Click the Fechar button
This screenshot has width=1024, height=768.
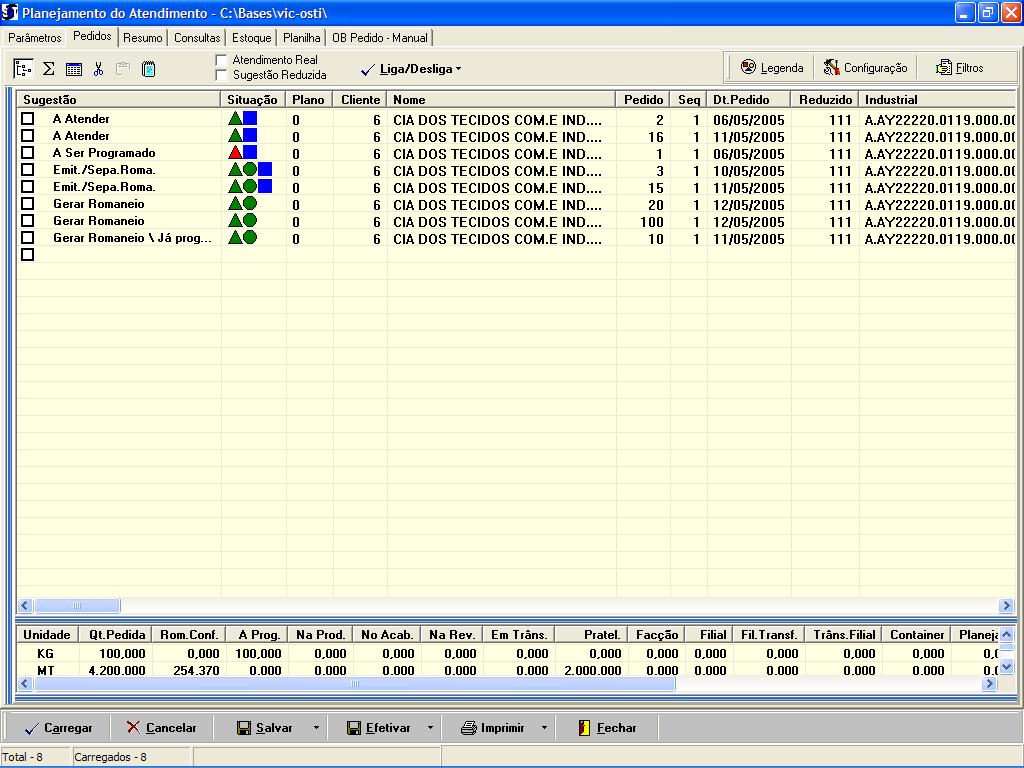(x=607, y=728)
